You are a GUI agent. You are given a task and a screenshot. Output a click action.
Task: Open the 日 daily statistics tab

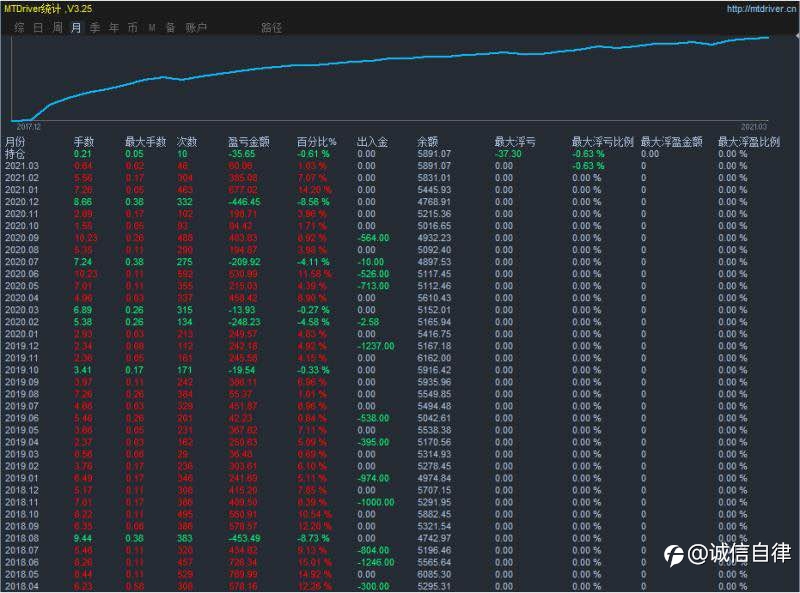pyautogui.click(x=38, y=28)
